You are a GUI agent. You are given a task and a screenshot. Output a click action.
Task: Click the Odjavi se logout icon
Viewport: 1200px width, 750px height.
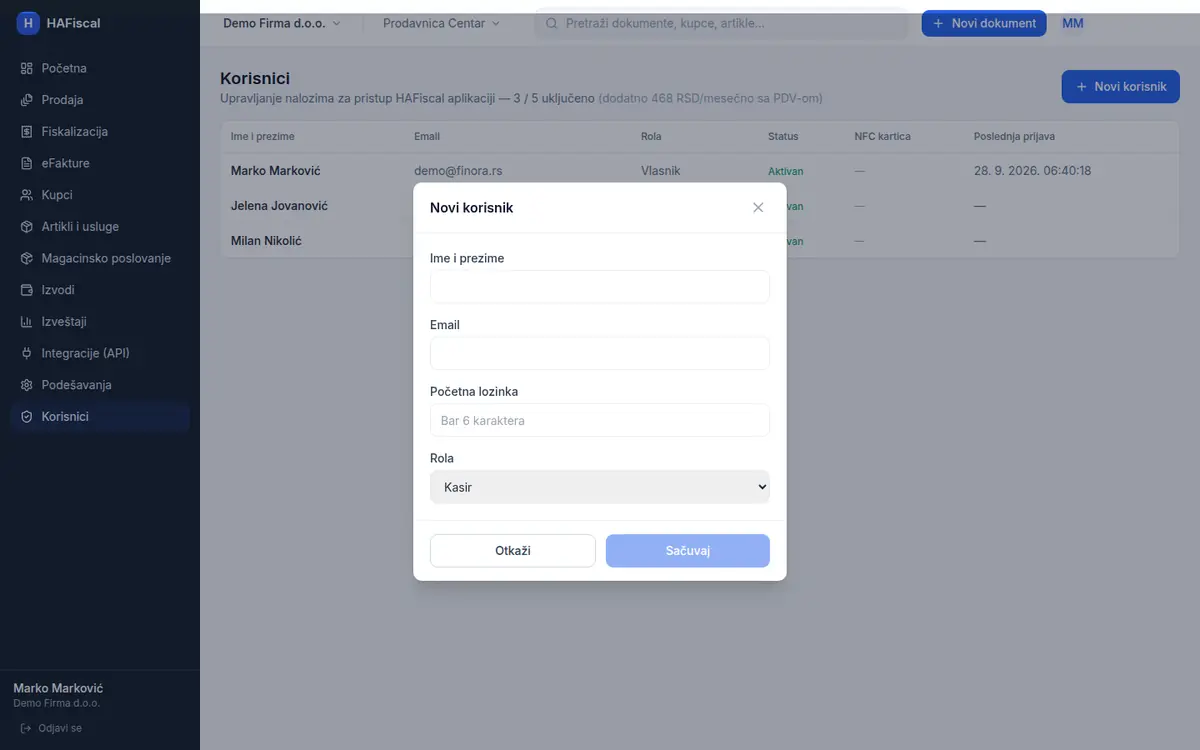tap(26, 728)
